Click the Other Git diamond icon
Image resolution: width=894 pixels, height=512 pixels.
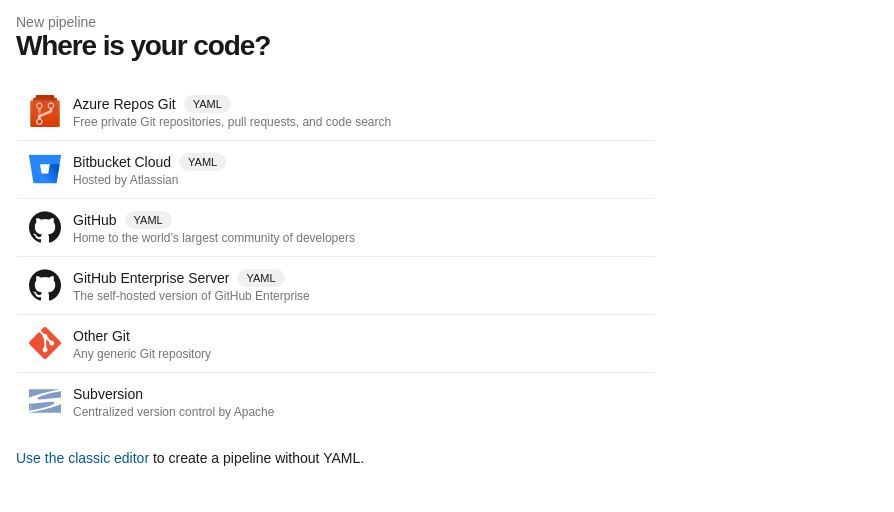pos(45,343)
